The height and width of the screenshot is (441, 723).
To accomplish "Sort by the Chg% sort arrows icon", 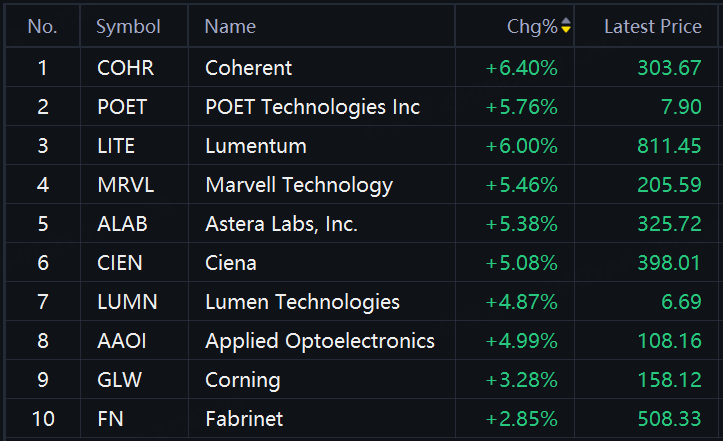I will tap(566, 25).
